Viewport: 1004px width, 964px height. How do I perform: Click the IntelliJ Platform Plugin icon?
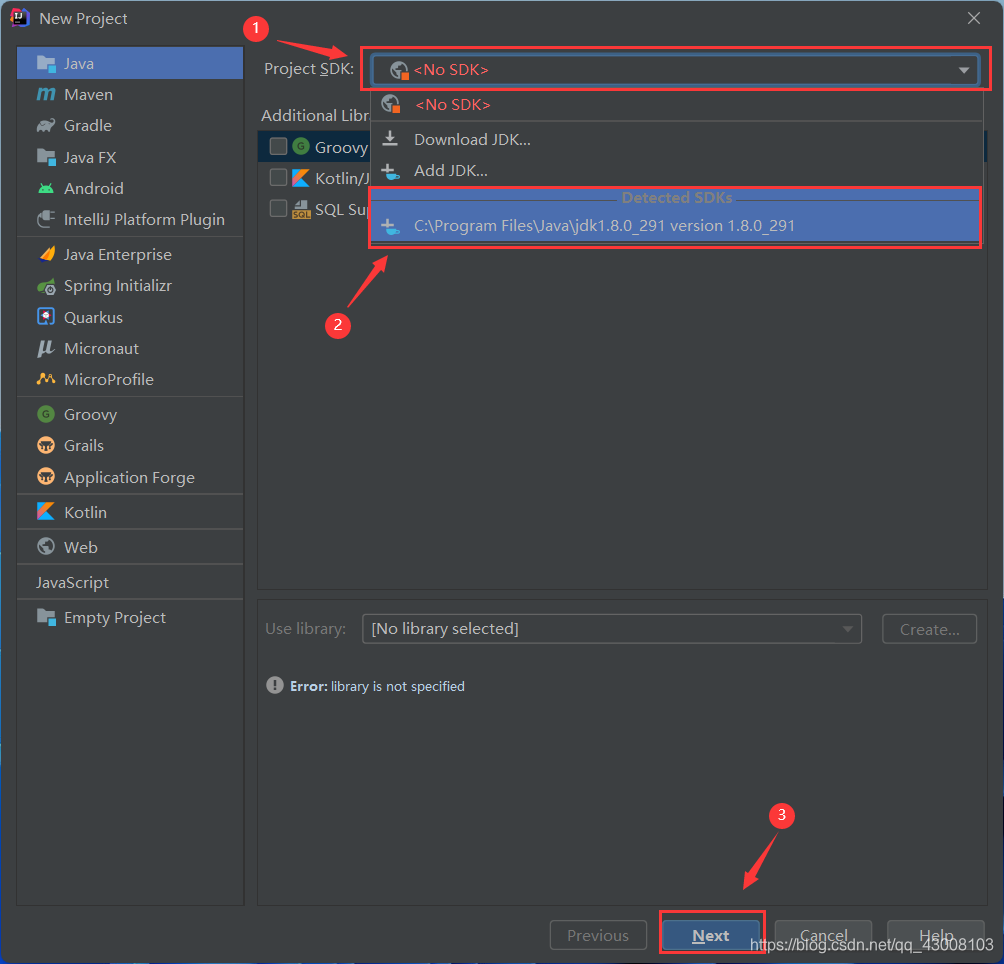coord(46,220)
